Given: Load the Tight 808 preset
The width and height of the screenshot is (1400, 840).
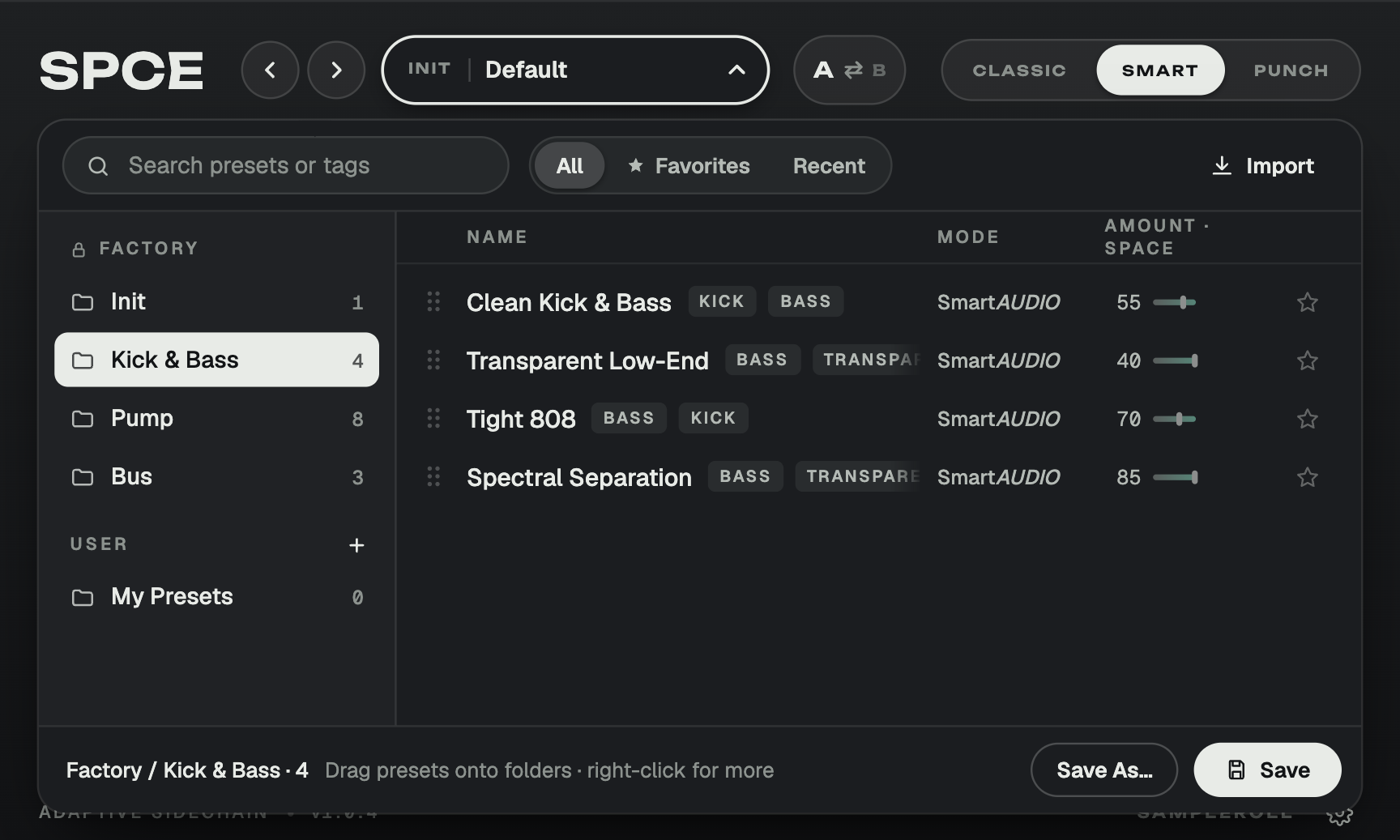Looking at the screenshot, I should [521, 420].
